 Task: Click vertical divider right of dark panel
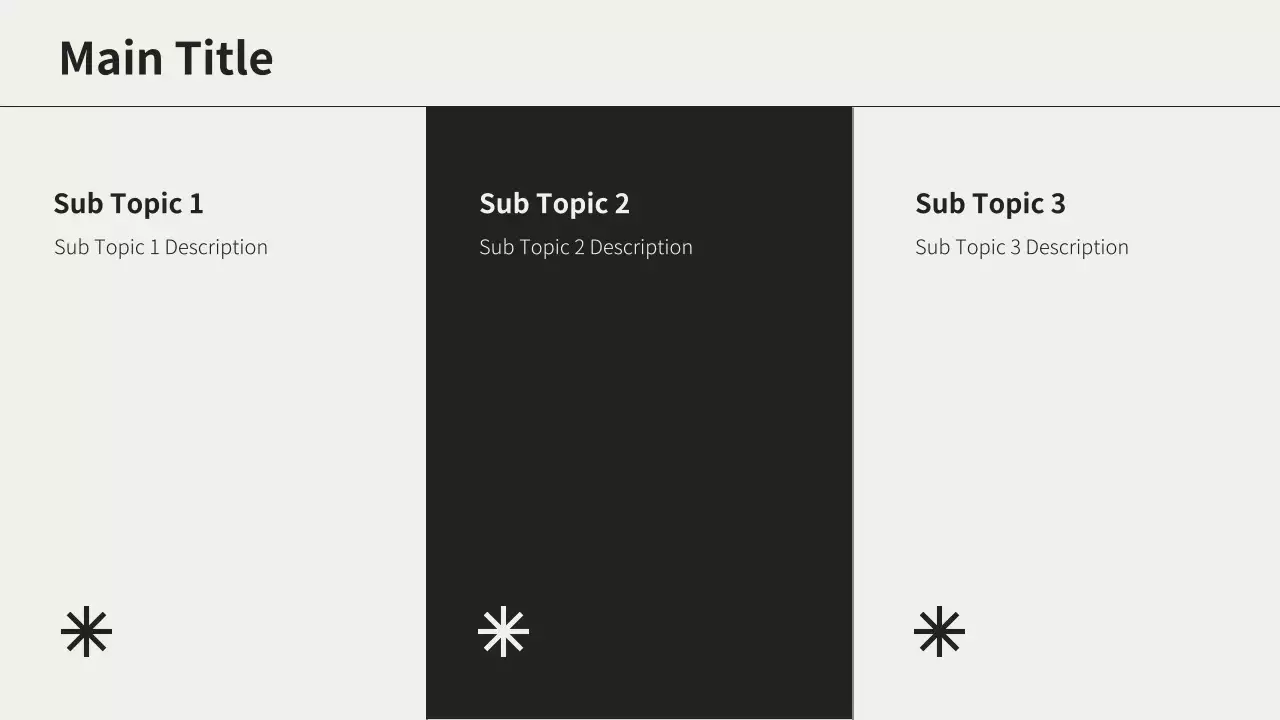(x=853, y=420)
